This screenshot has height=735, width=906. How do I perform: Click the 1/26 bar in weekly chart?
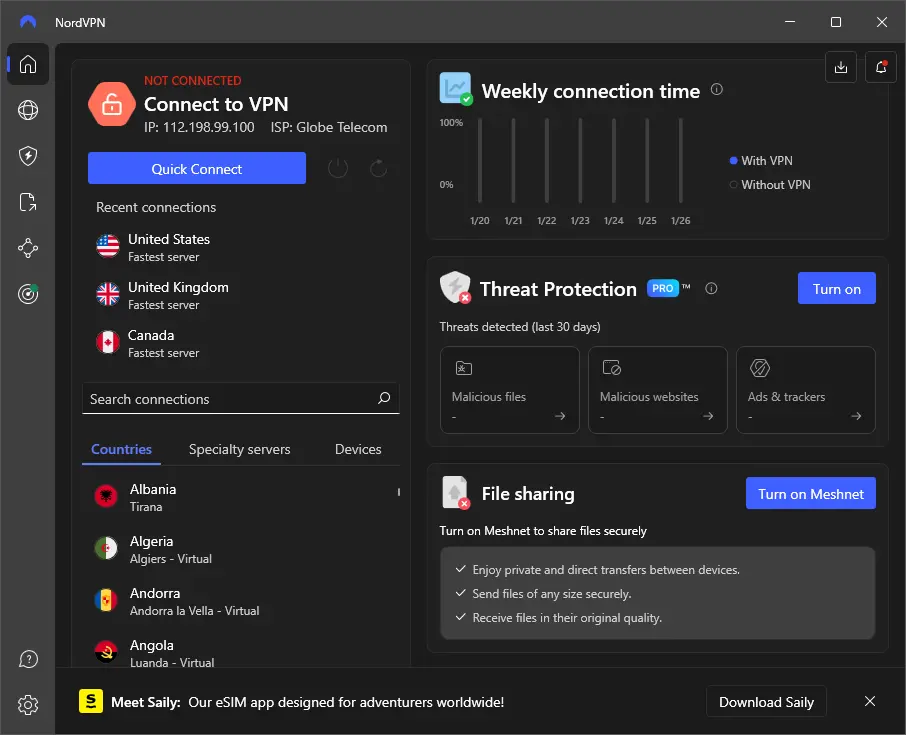681,160
